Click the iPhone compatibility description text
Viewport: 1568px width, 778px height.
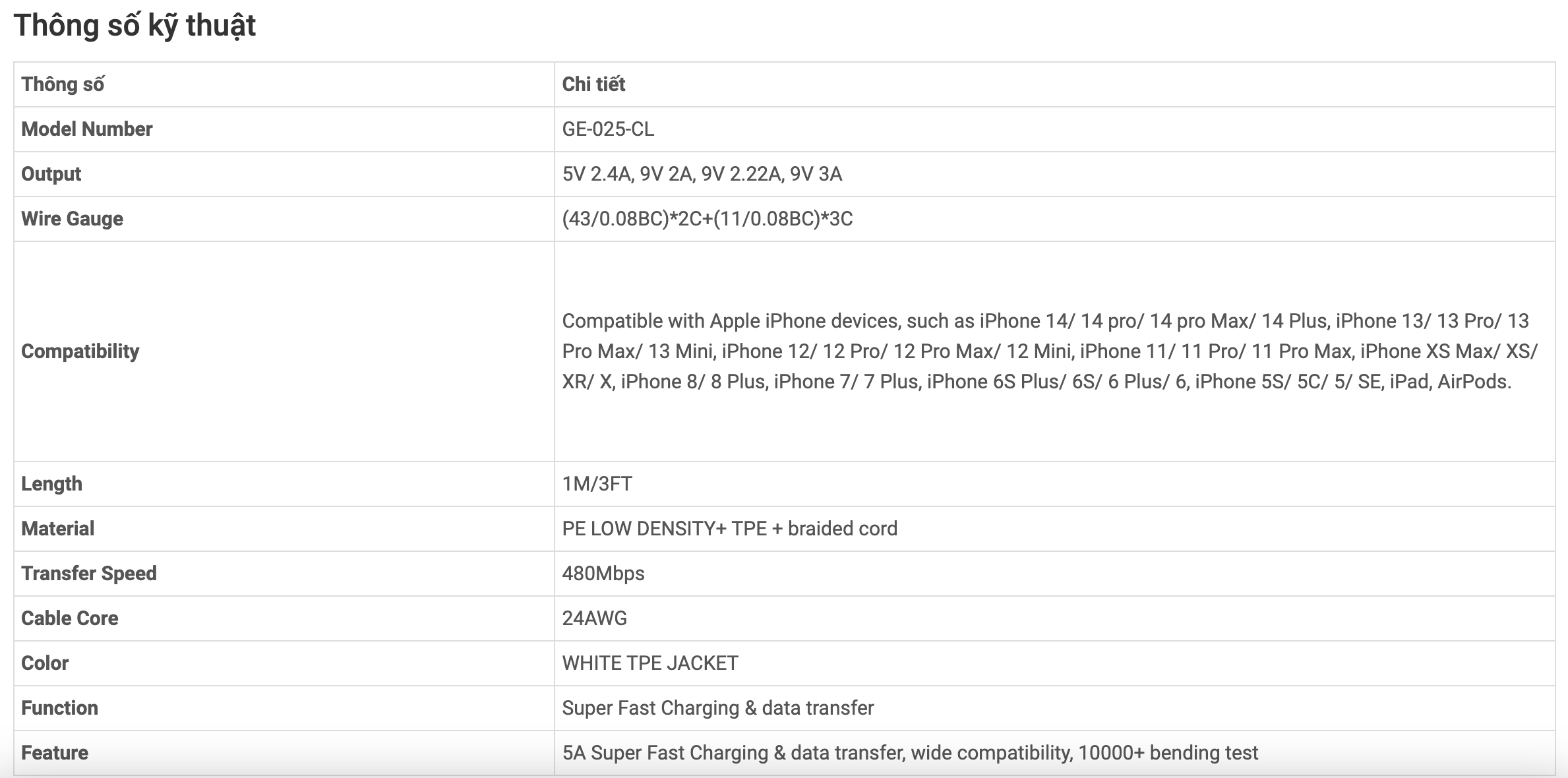[1050, 351]
